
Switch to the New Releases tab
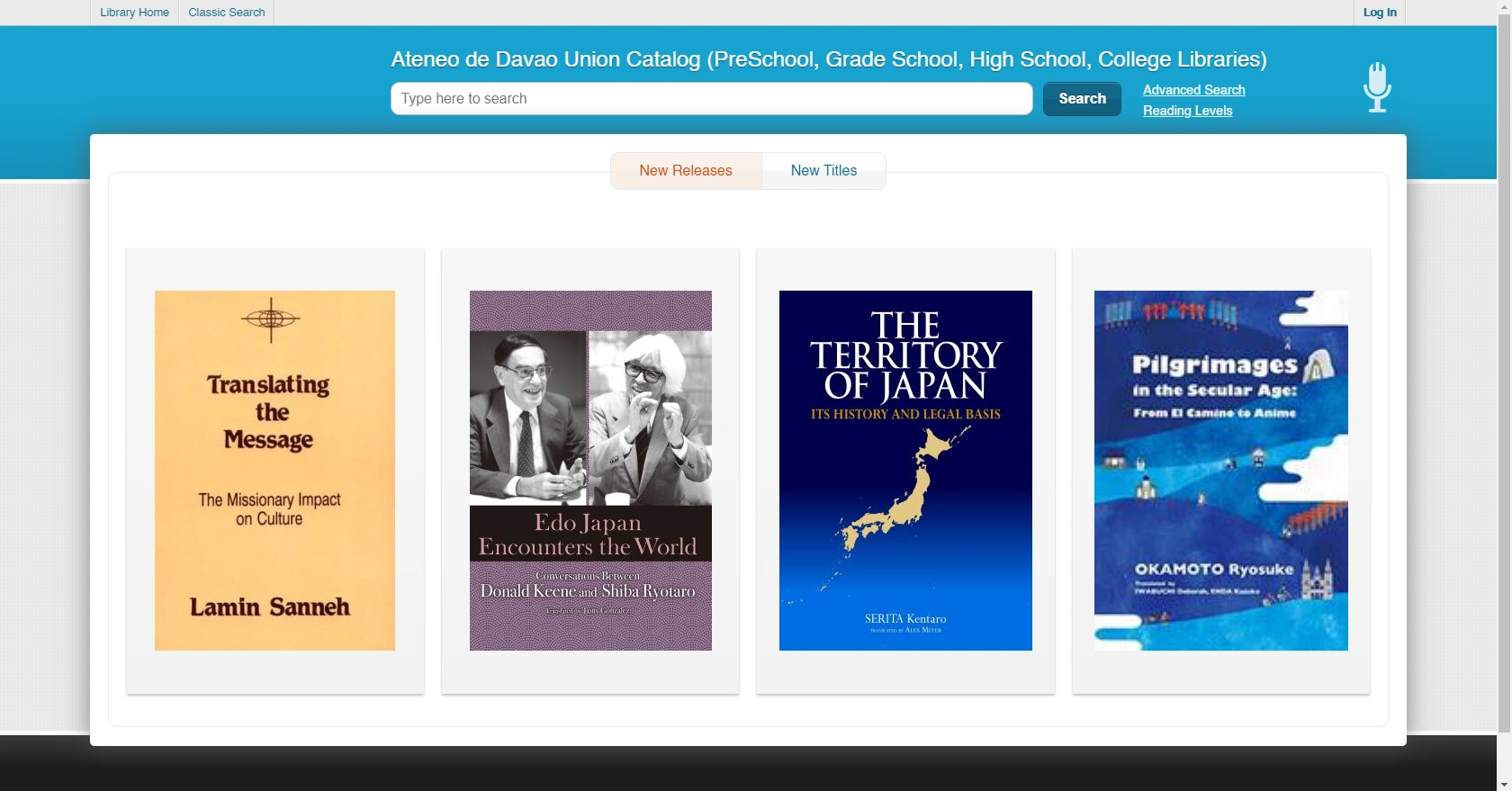(x=686, y=171)
